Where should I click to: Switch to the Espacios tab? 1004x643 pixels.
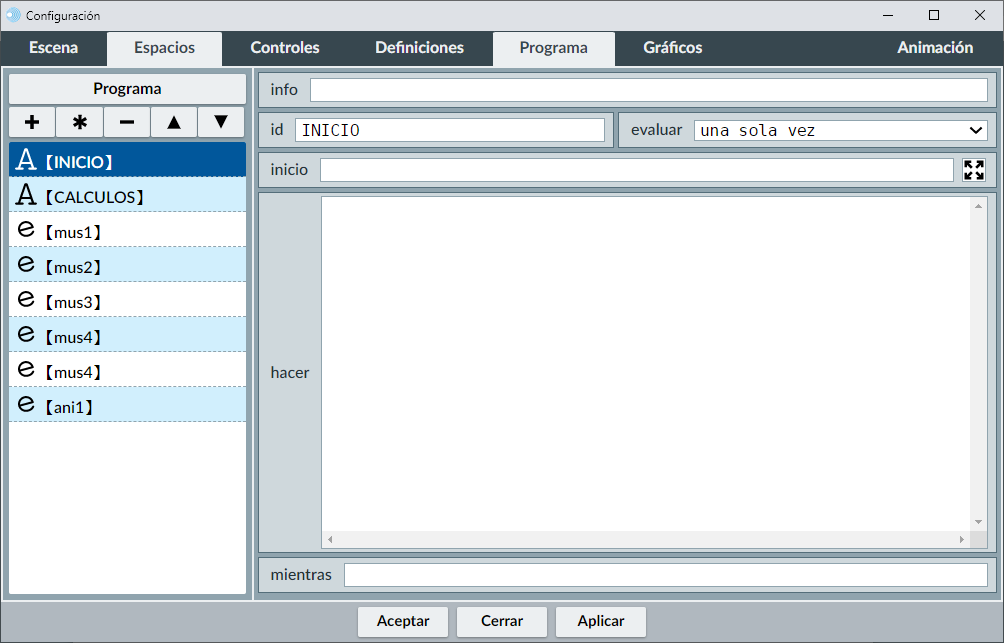[x=164, y=48]
